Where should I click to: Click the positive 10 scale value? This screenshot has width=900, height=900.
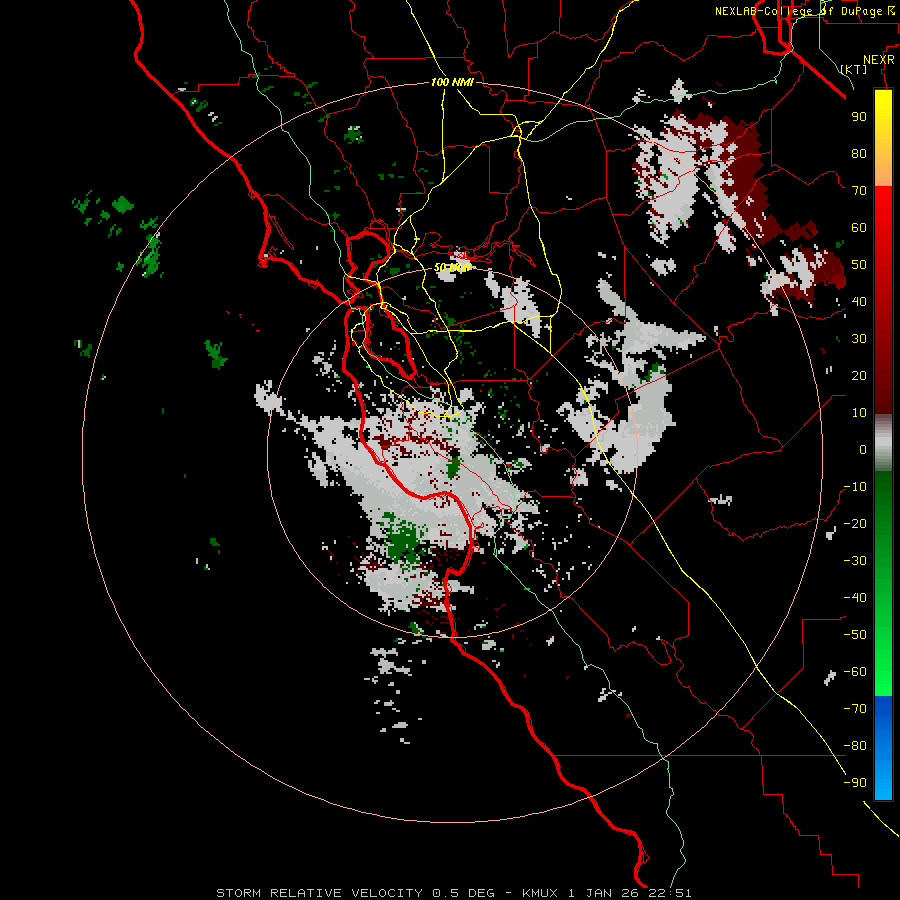[x=859, y=413]
